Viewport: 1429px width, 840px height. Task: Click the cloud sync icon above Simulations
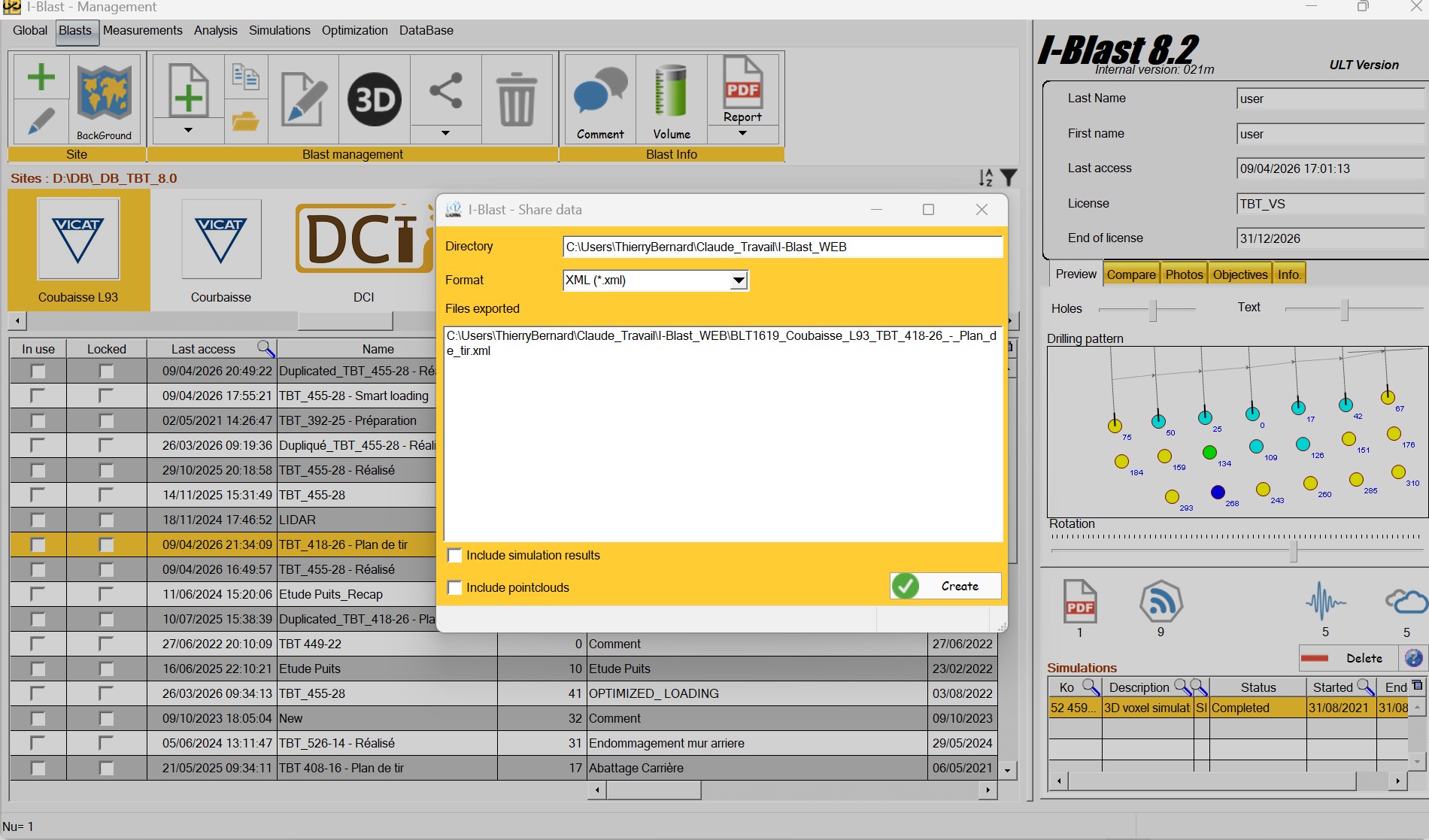(1405, 602)
